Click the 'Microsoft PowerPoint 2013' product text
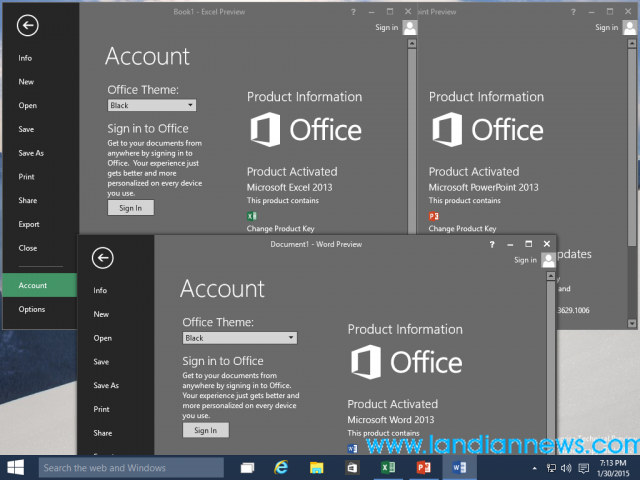Viewport: 640px width, 480px height. [483, 187]
